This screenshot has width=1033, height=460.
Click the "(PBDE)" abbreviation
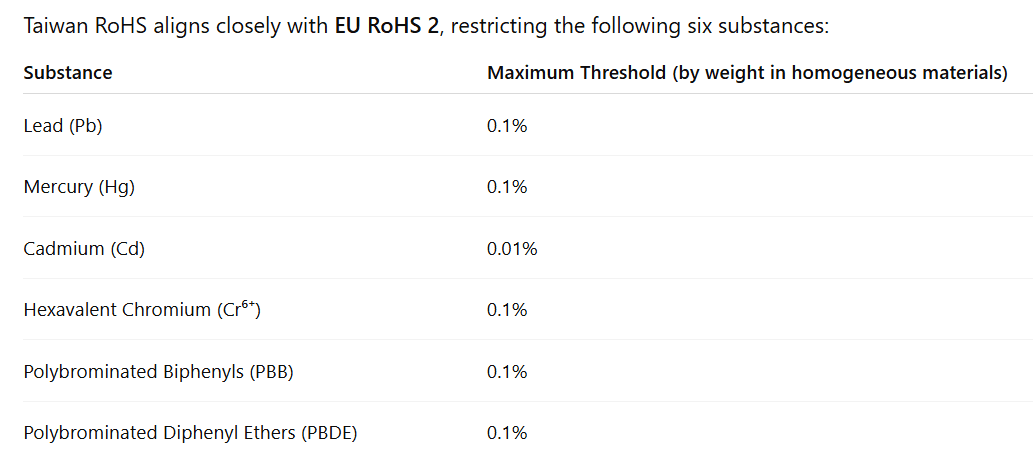click(329, 433)
